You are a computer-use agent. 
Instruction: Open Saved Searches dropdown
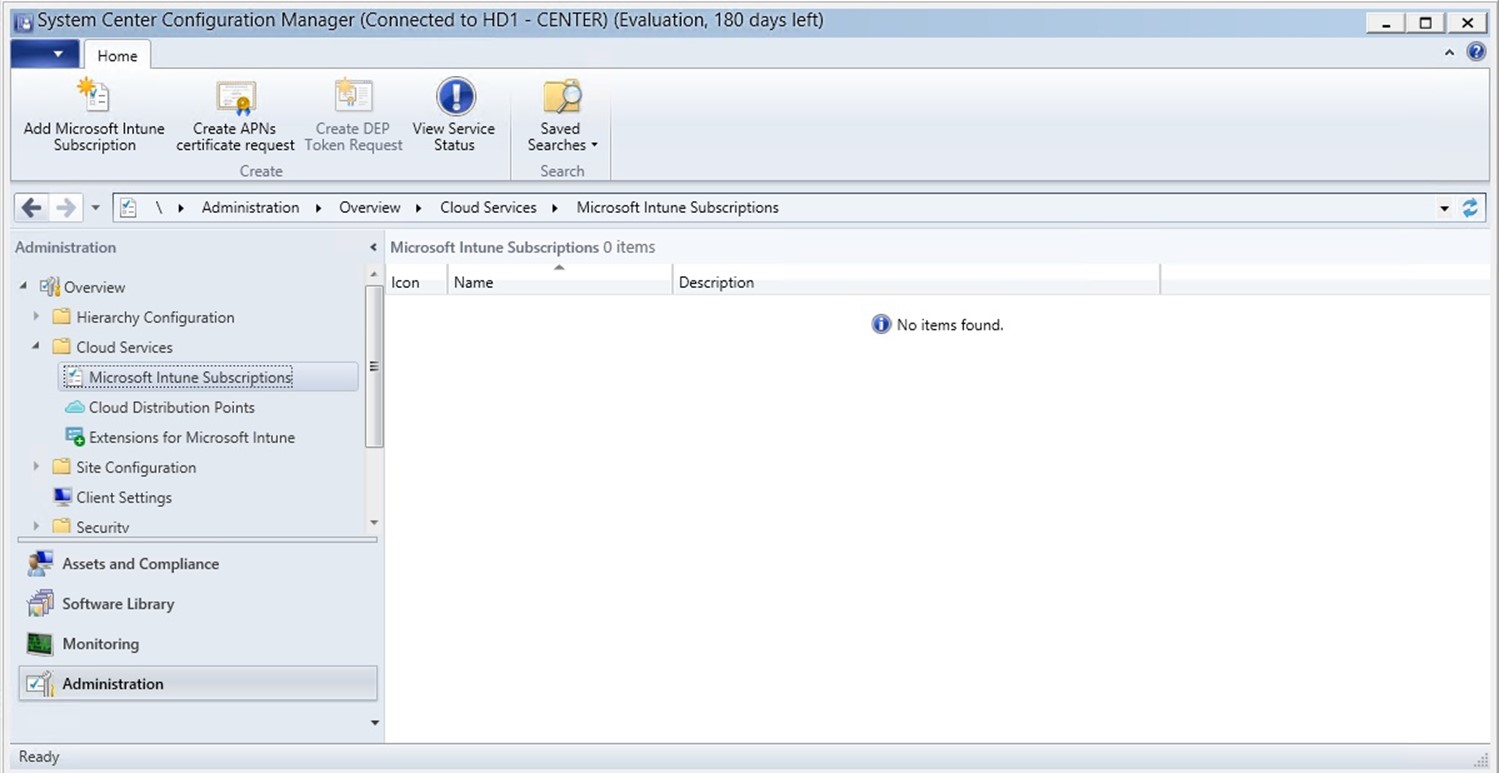tap(561, 116)
